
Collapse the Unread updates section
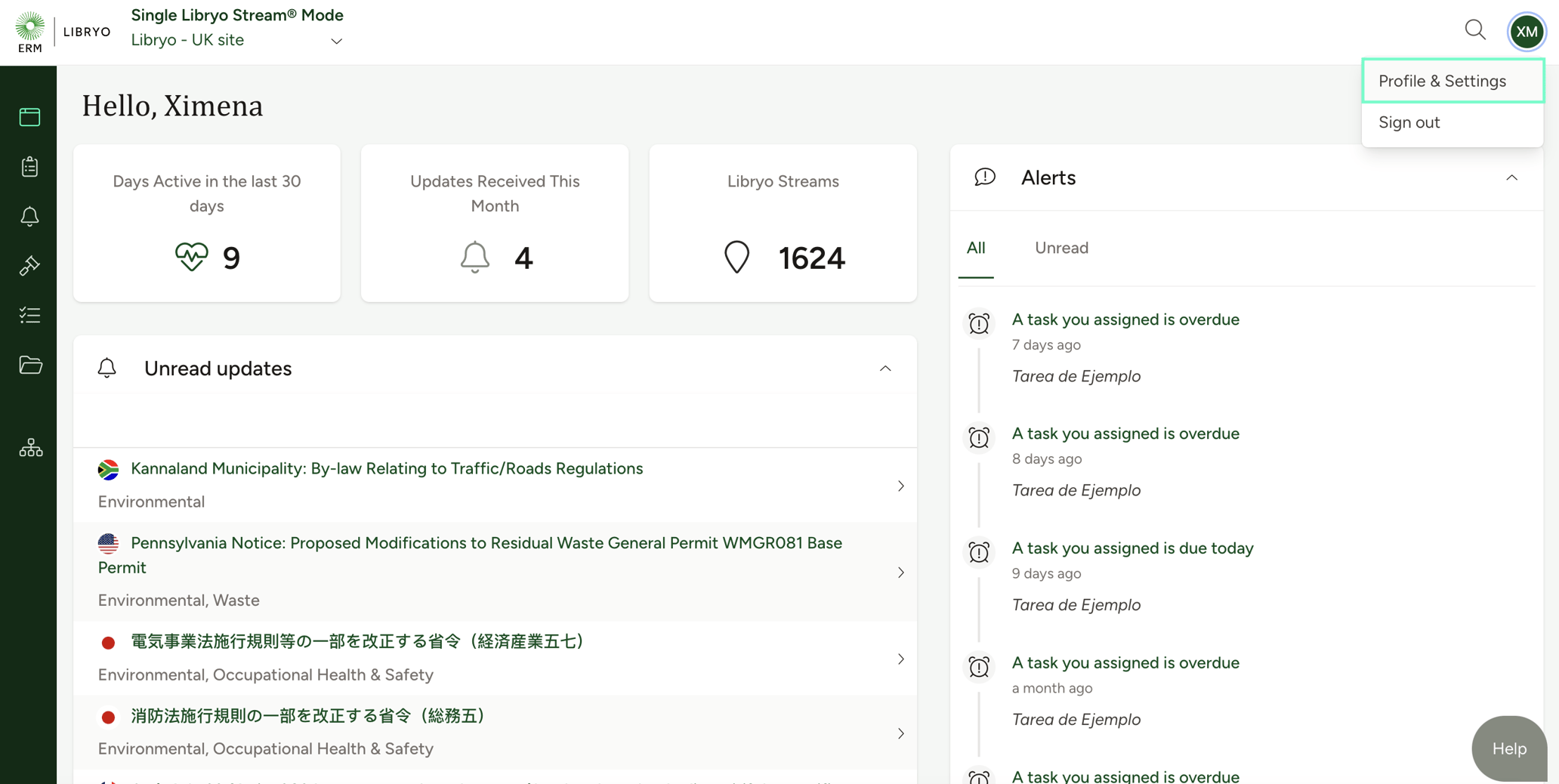pyautogui.click(x=885, y=369)
